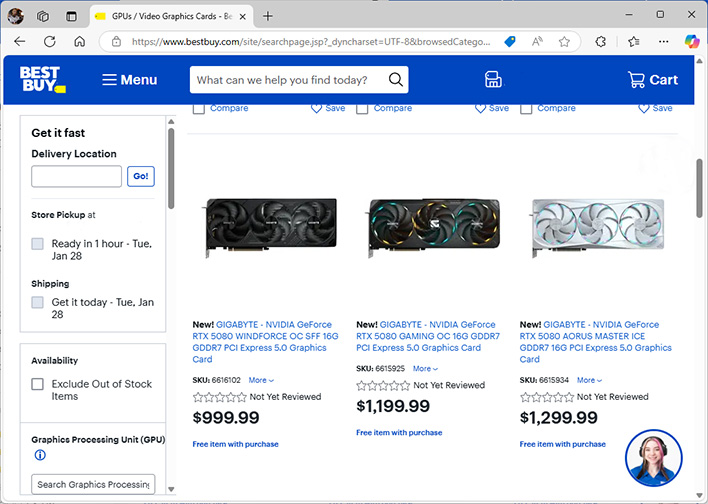Click the $999.99 price
708x504 pixels.
point(226,417)
